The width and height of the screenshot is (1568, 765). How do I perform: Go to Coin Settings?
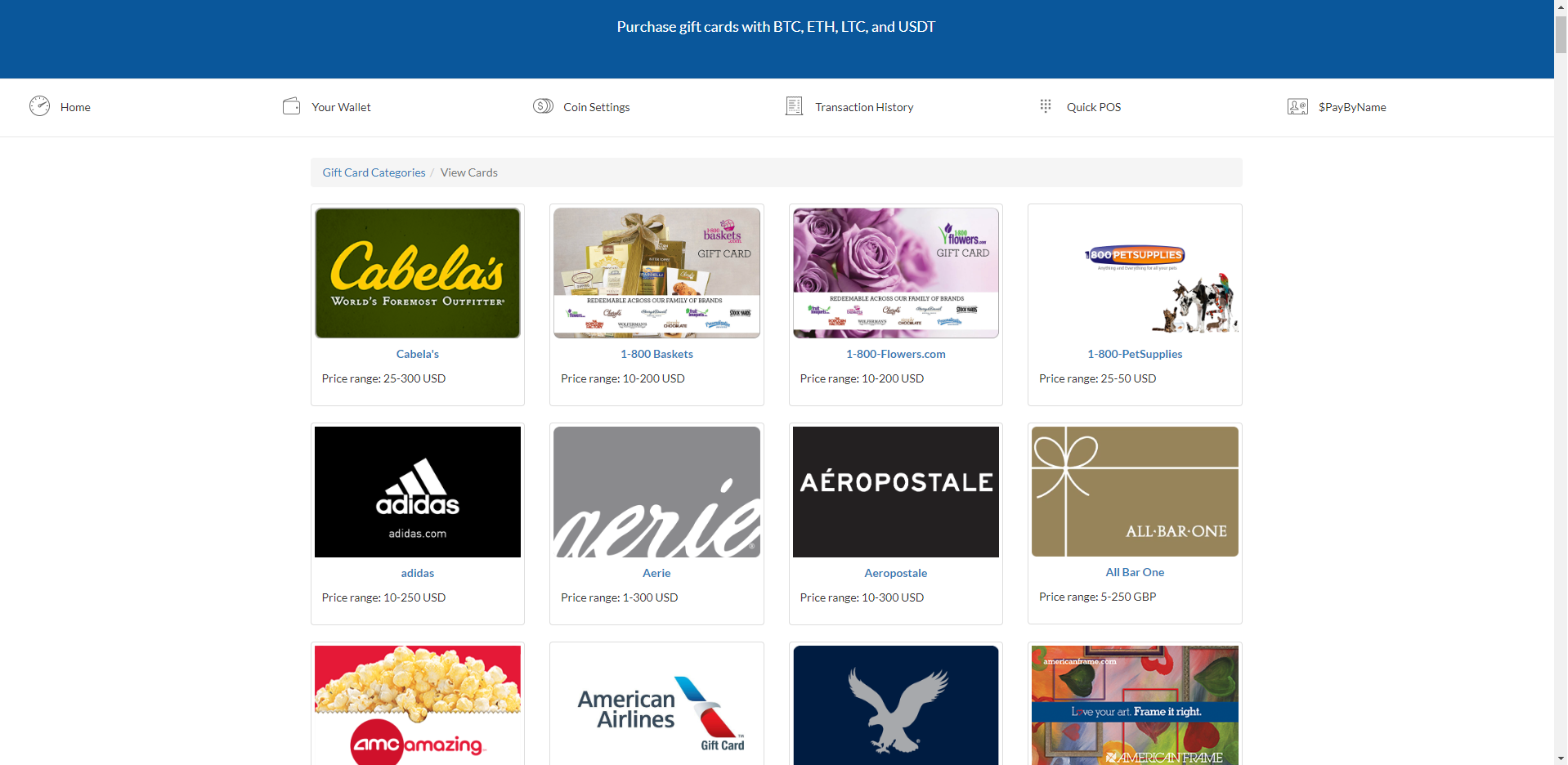coord(597,107)
